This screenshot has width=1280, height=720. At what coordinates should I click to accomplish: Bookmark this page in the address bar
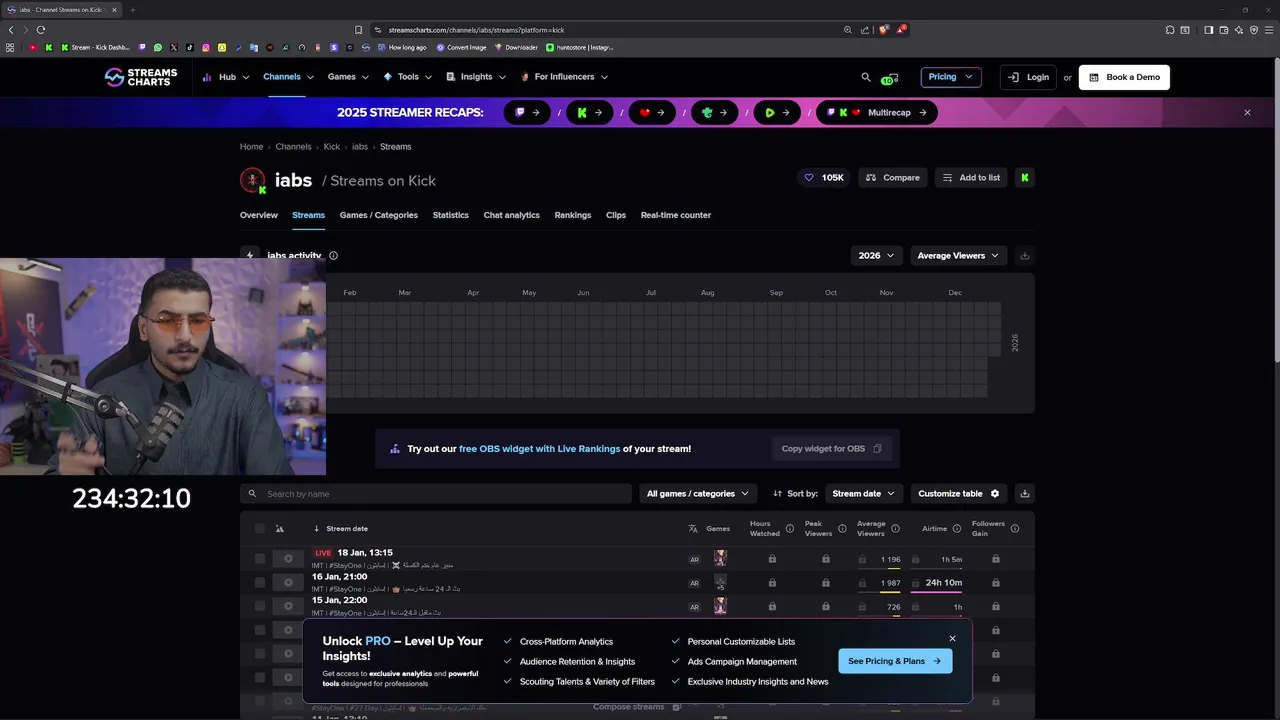(x=359, y=30)
